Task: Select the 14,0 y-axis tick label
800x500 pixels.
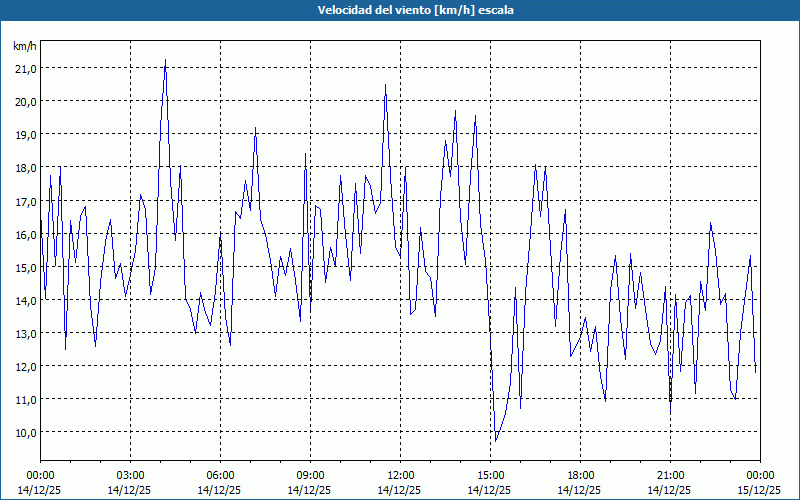Action: (x=25, y=300)
